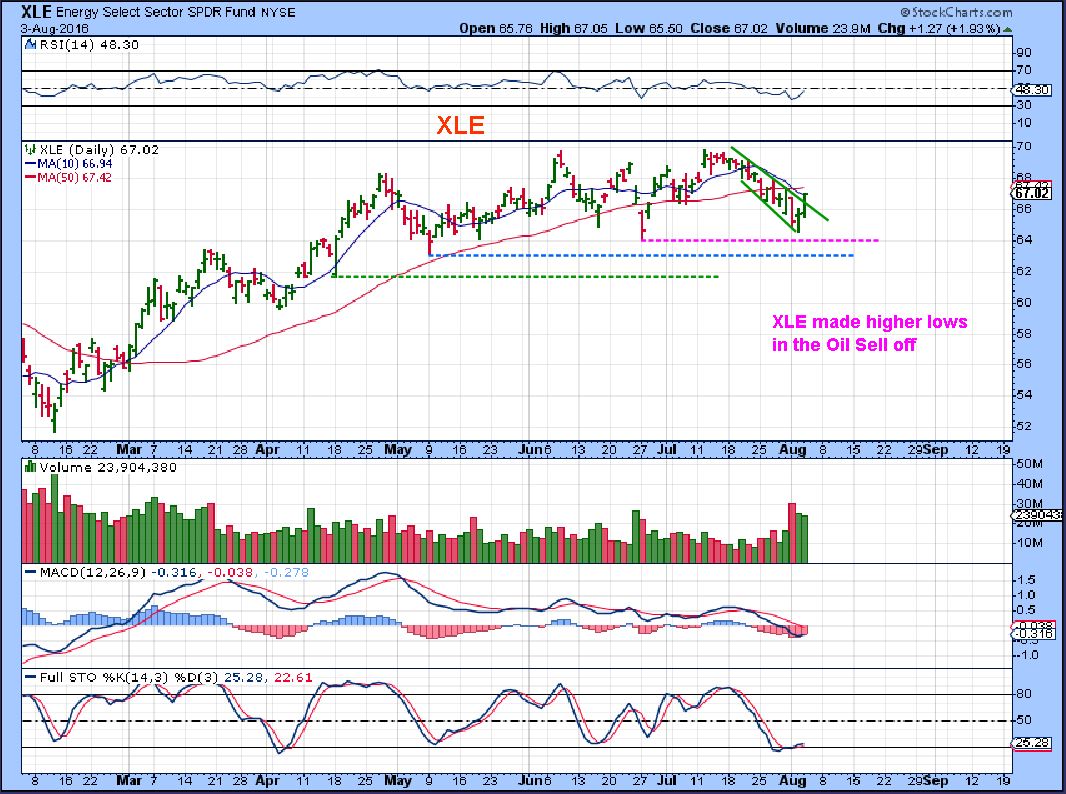
Task: Click the "RSI(14) 48.30" legend label
Action: 90,45
